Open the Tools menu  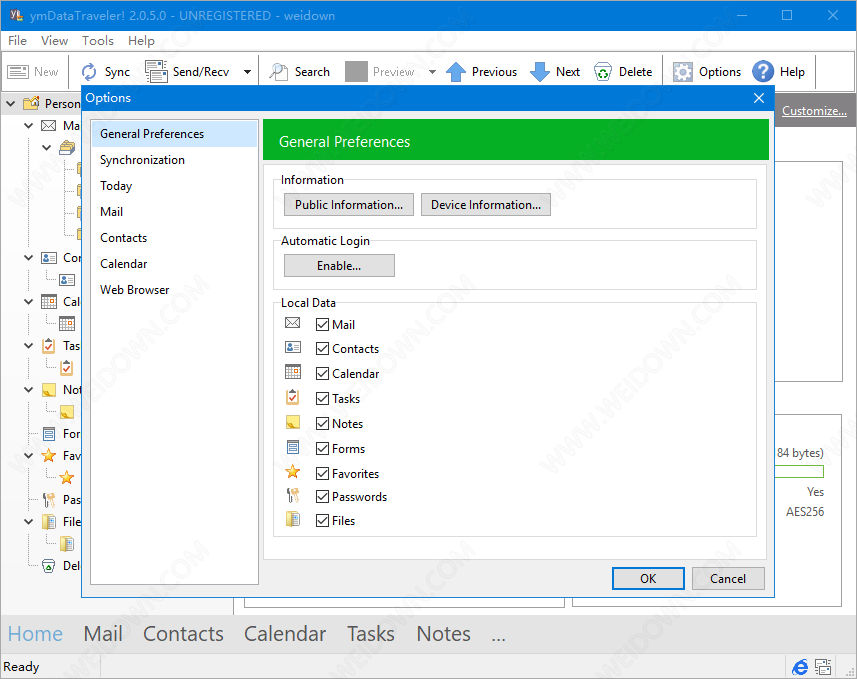tap(98, 40)
